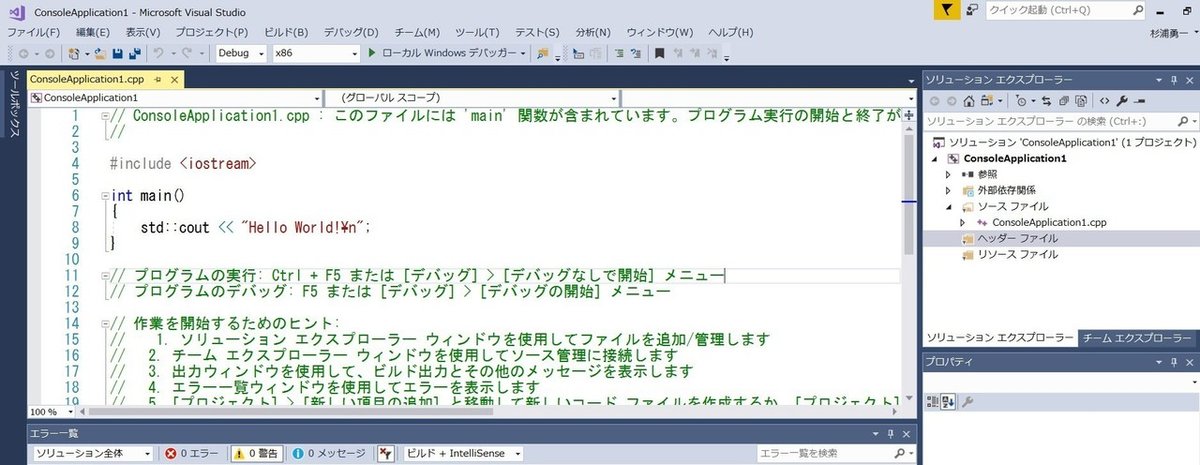
Task: Click the pending changes clock filter icon
Action: pos(1021,101)
